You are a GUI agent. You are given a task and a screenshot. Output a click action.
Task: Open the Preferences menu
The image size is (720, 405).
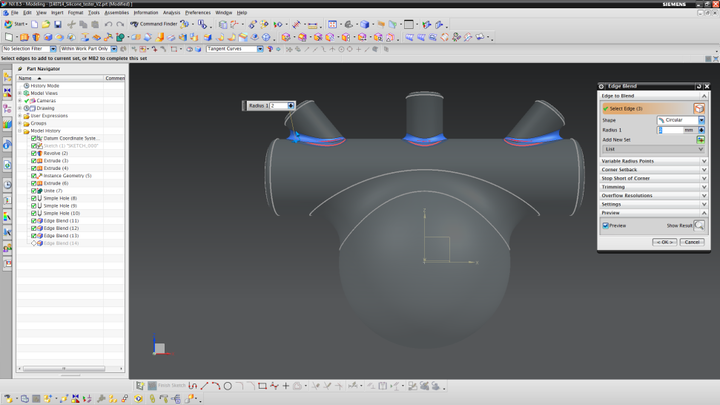click(197, 13)
